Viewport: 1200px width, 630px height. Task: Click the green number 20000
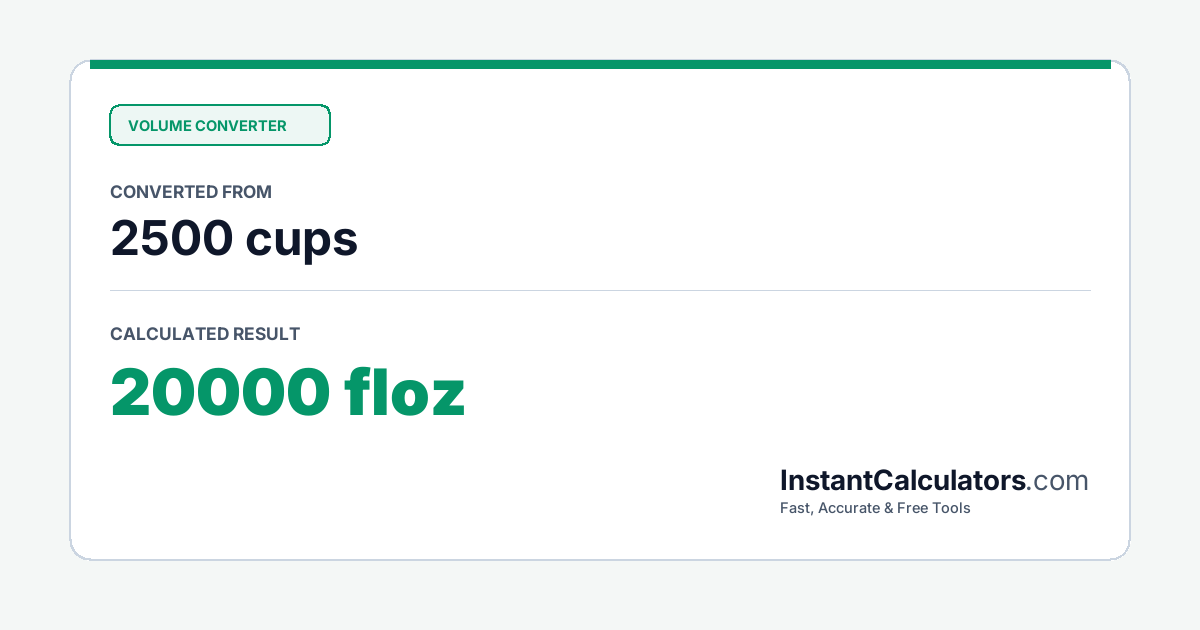220,392
